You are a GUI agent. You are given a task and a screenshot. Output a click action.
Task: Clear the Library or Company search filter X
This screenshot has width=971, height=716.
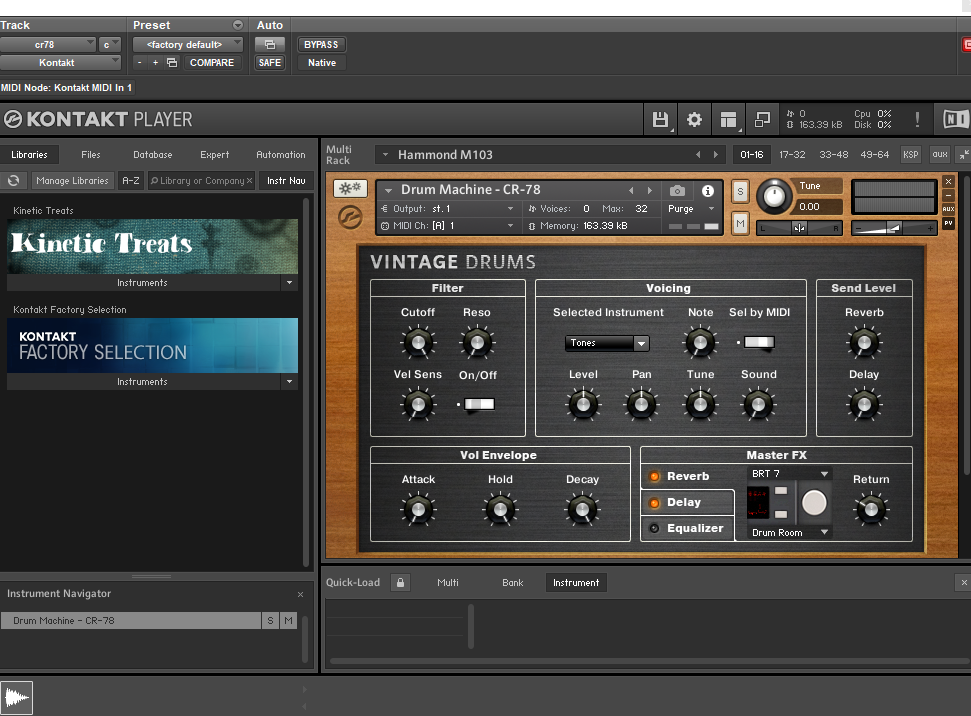tap(249, 181)
